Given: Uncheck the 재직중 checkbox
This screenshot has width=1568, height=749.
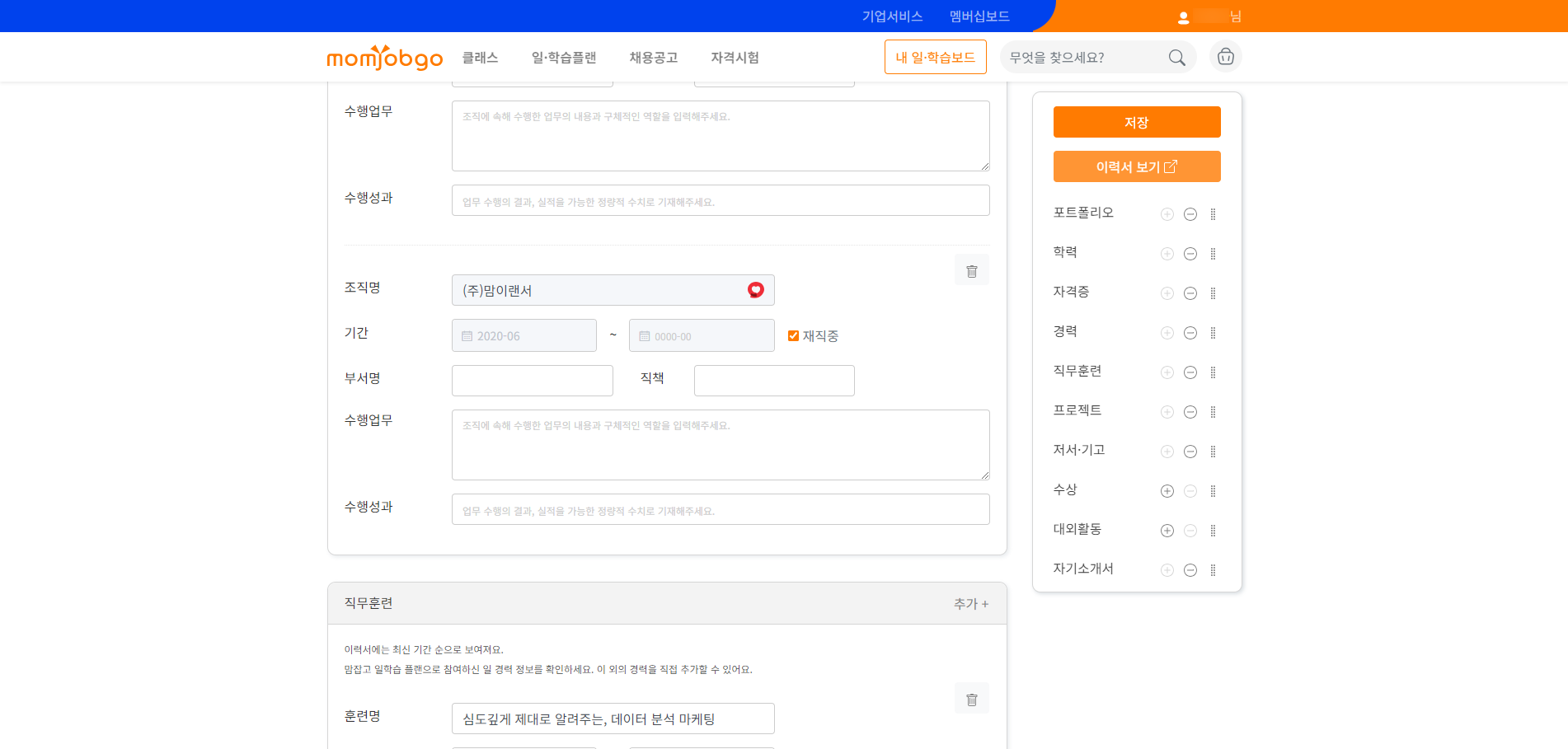Looking at the screenshot, I should click(793, 335).
